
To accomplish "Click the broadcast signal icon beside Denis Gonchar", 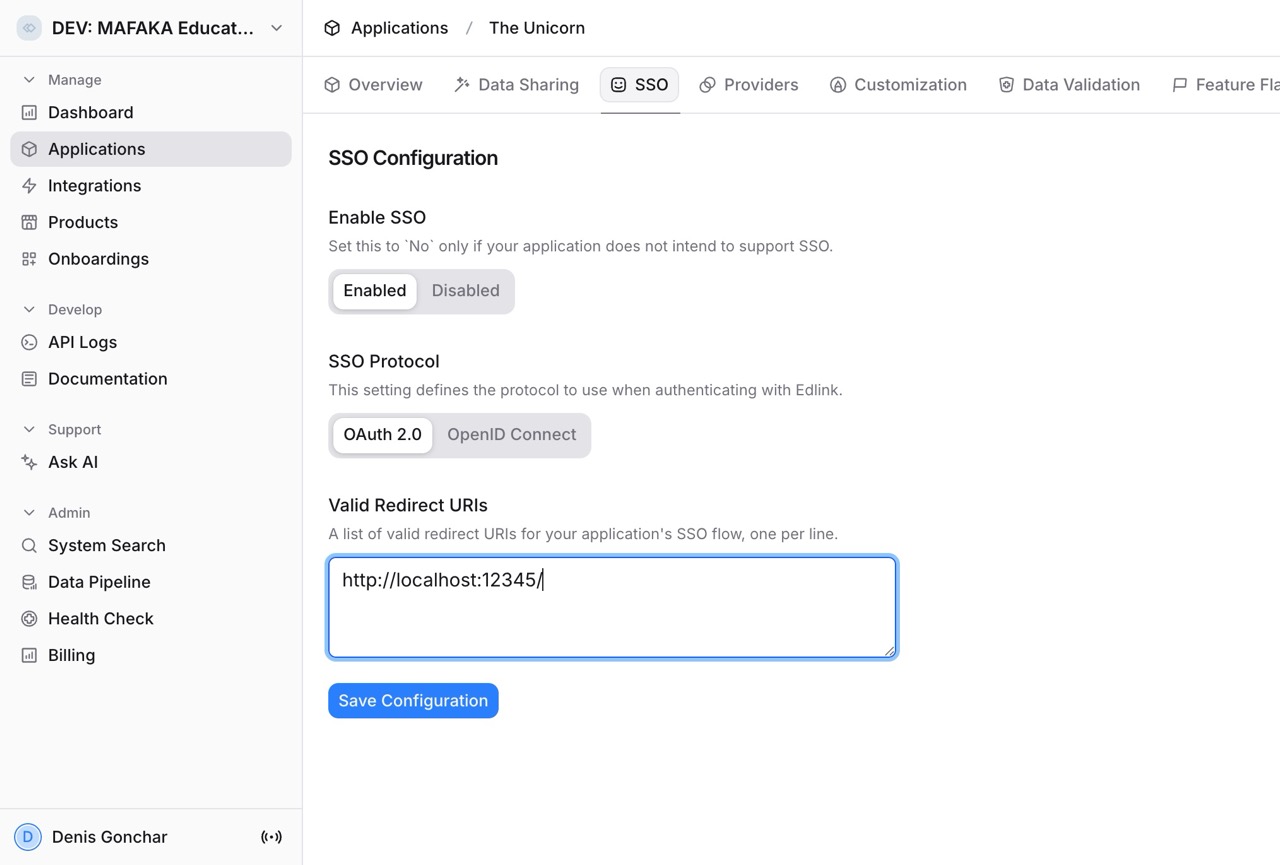I will [271, 837].
